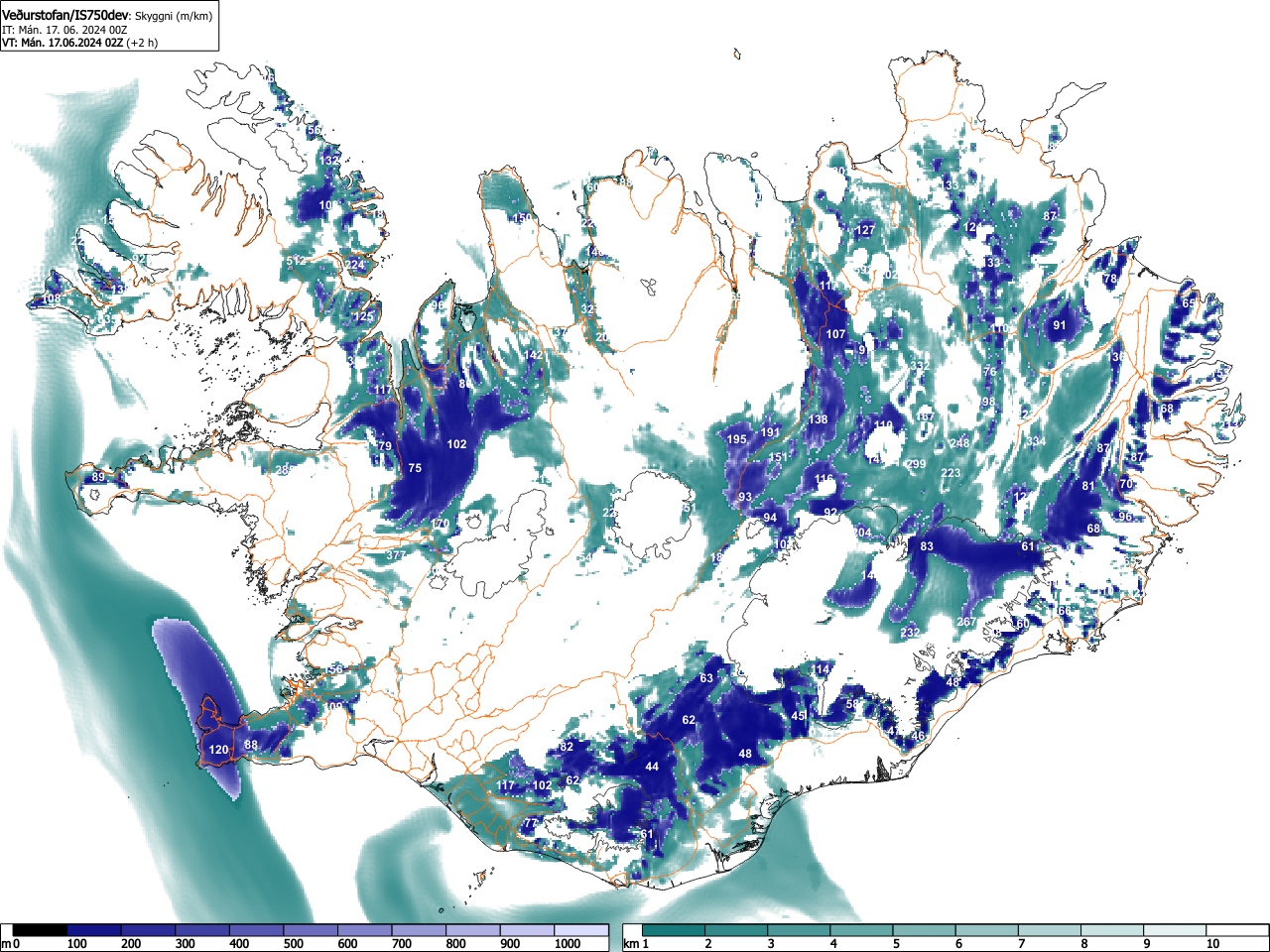Pick the pale lavender 900–1000 m legend swatch
The height and width of the screenshot is (952, 1270).
pos(527,930)
